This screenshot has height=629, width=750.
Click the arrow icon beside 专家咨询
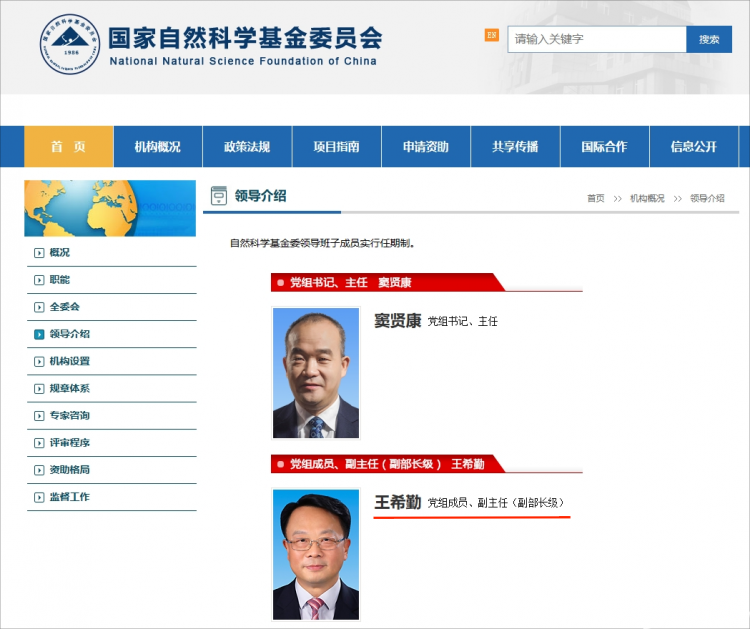point(39,416)
